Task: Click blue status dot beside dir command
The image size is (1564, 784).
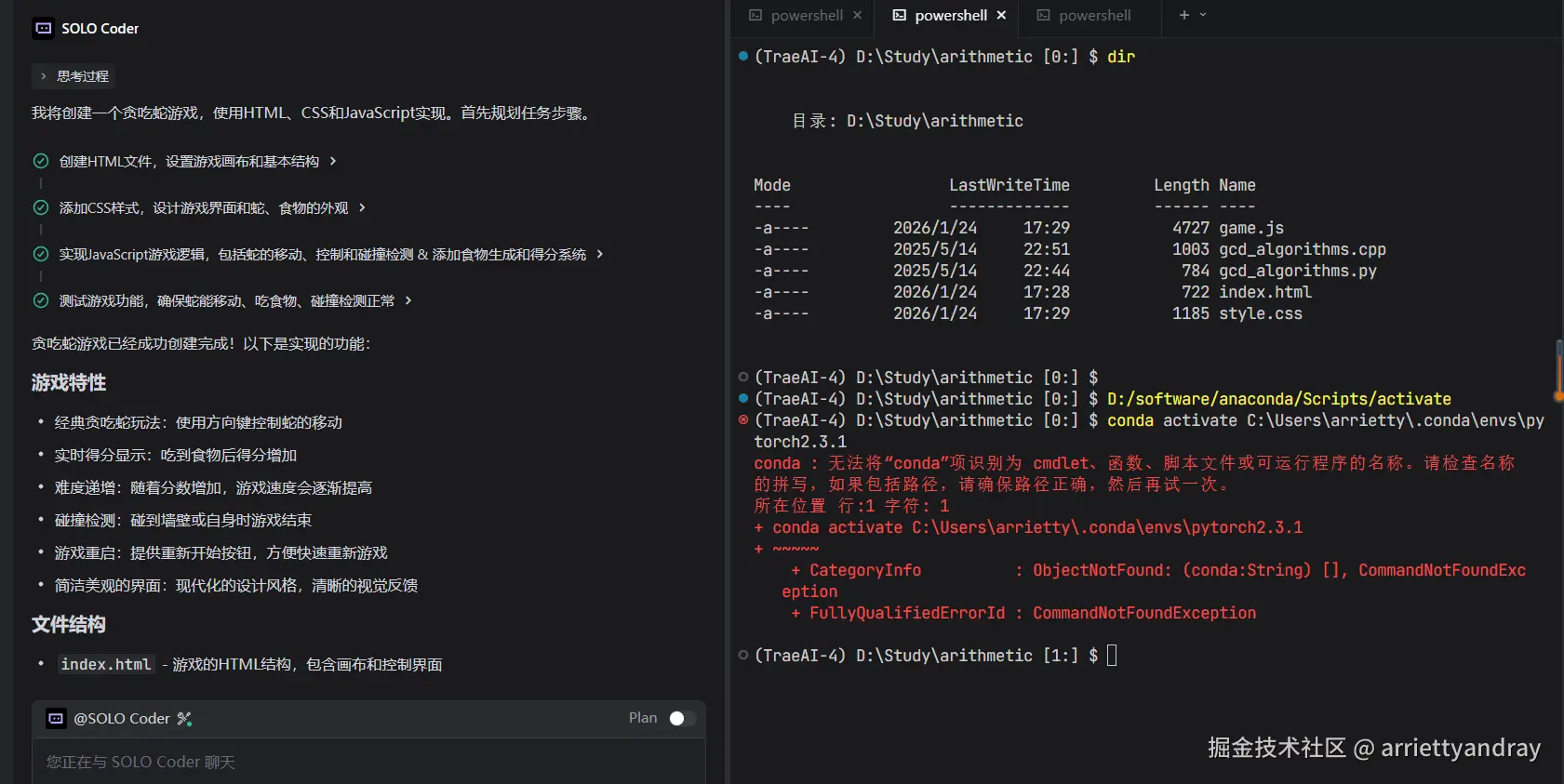Action: click(x=743, y=56)
